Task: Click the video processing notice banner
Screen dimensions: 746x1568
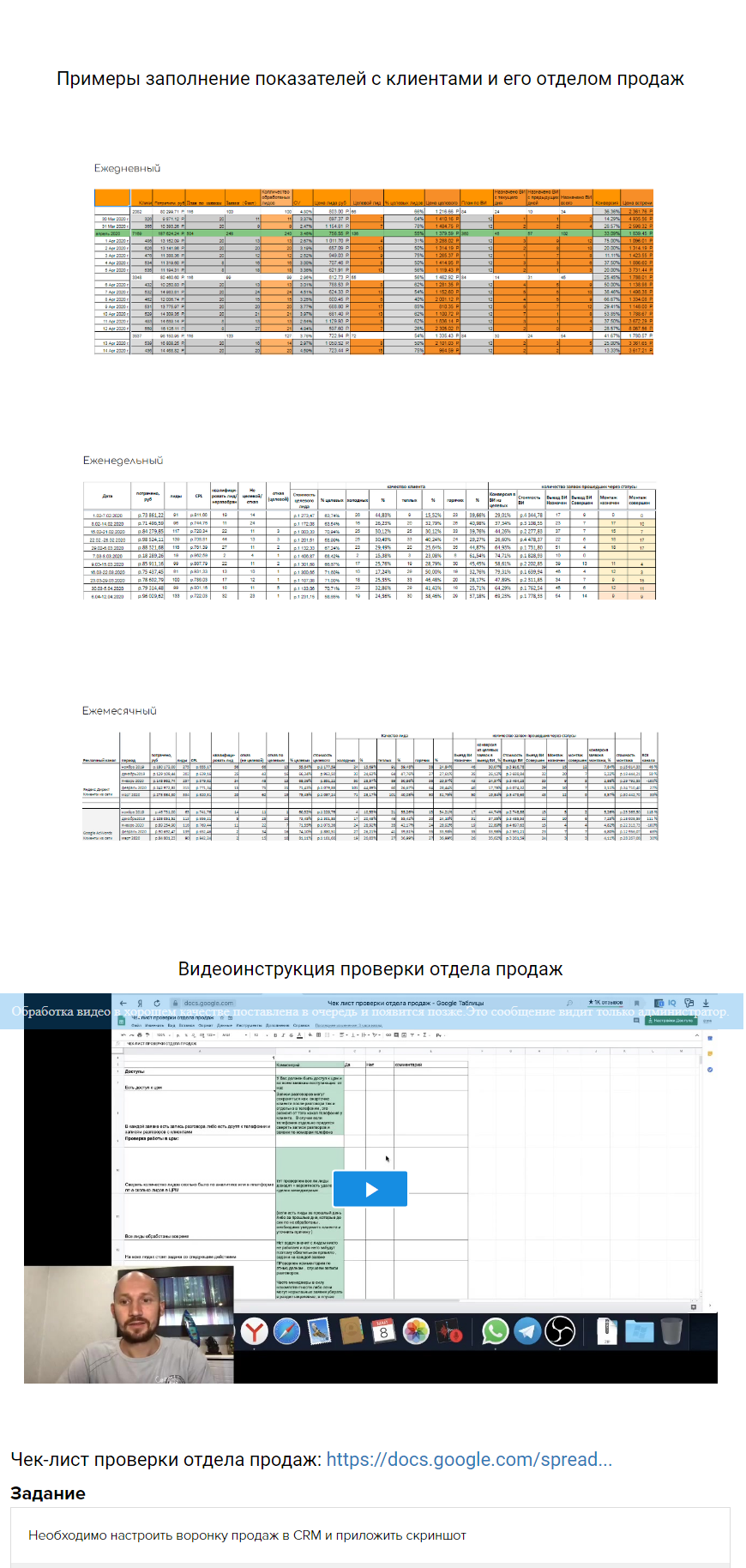Action: pos(371,1011)
